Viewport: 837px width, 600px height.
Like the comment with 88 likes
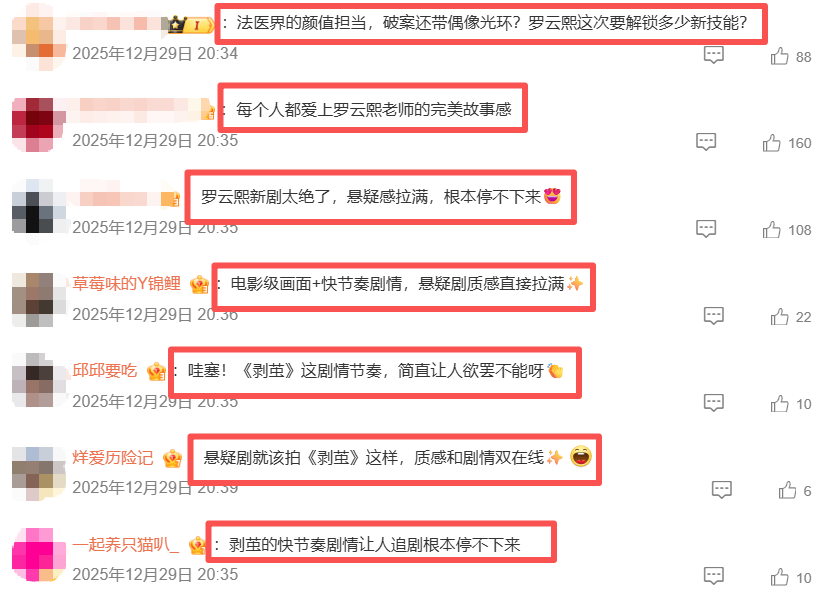pos(779,56)
